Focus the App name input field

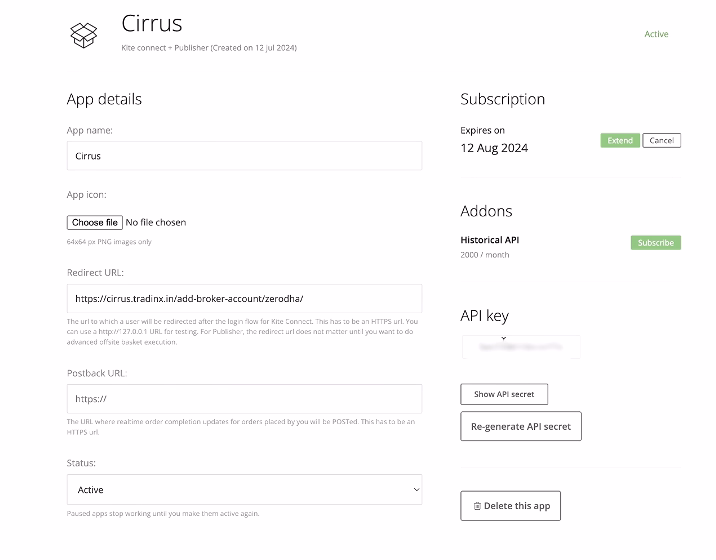(x=244, y=156)
